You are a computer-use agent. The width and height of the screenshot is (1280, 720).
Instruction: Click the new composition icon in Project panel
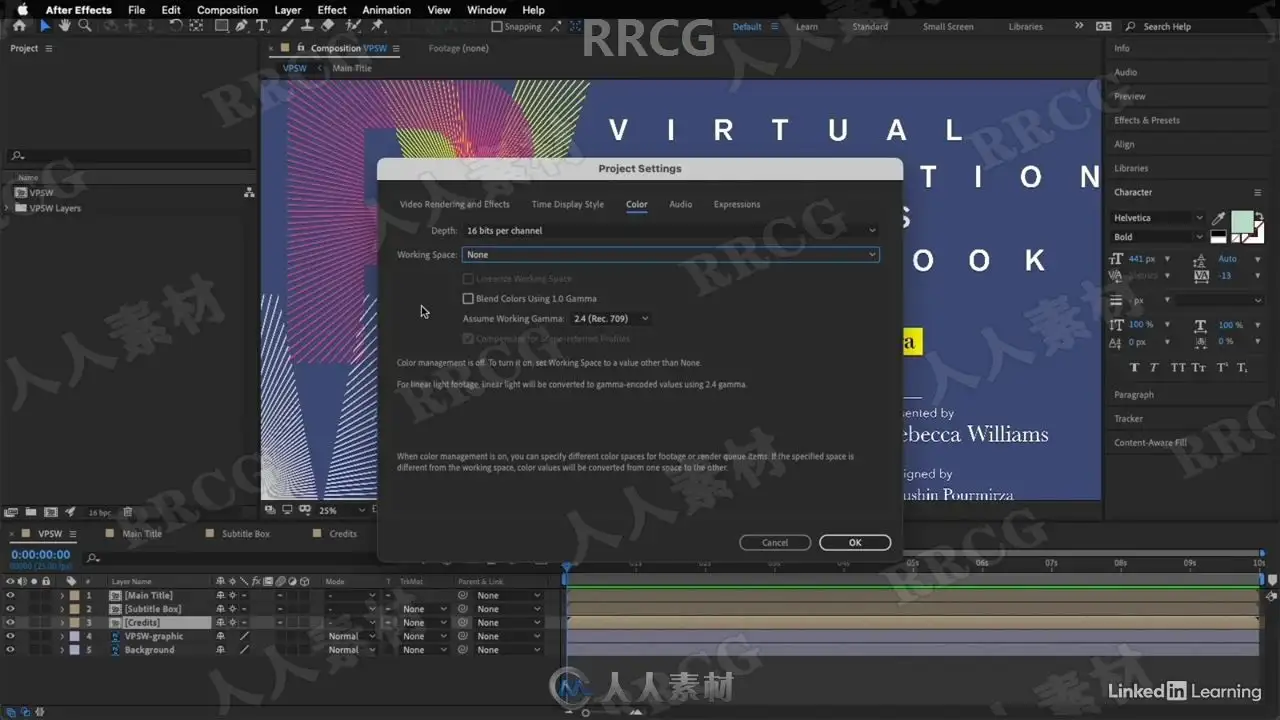click(50, 512)
